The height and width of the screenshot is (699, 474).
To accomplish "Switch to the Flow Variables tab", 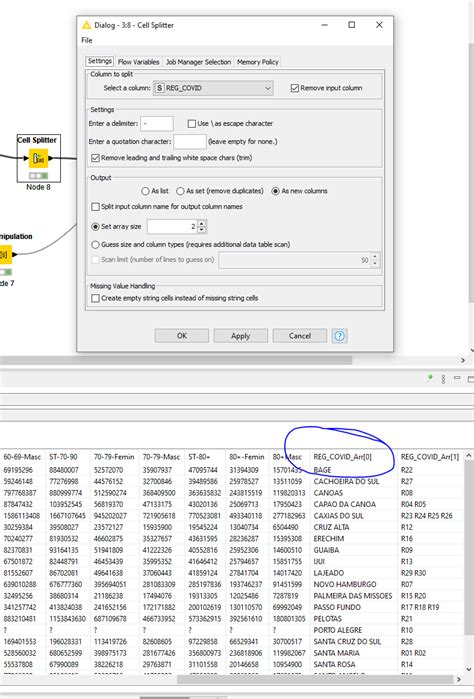I will click(138, 62).
